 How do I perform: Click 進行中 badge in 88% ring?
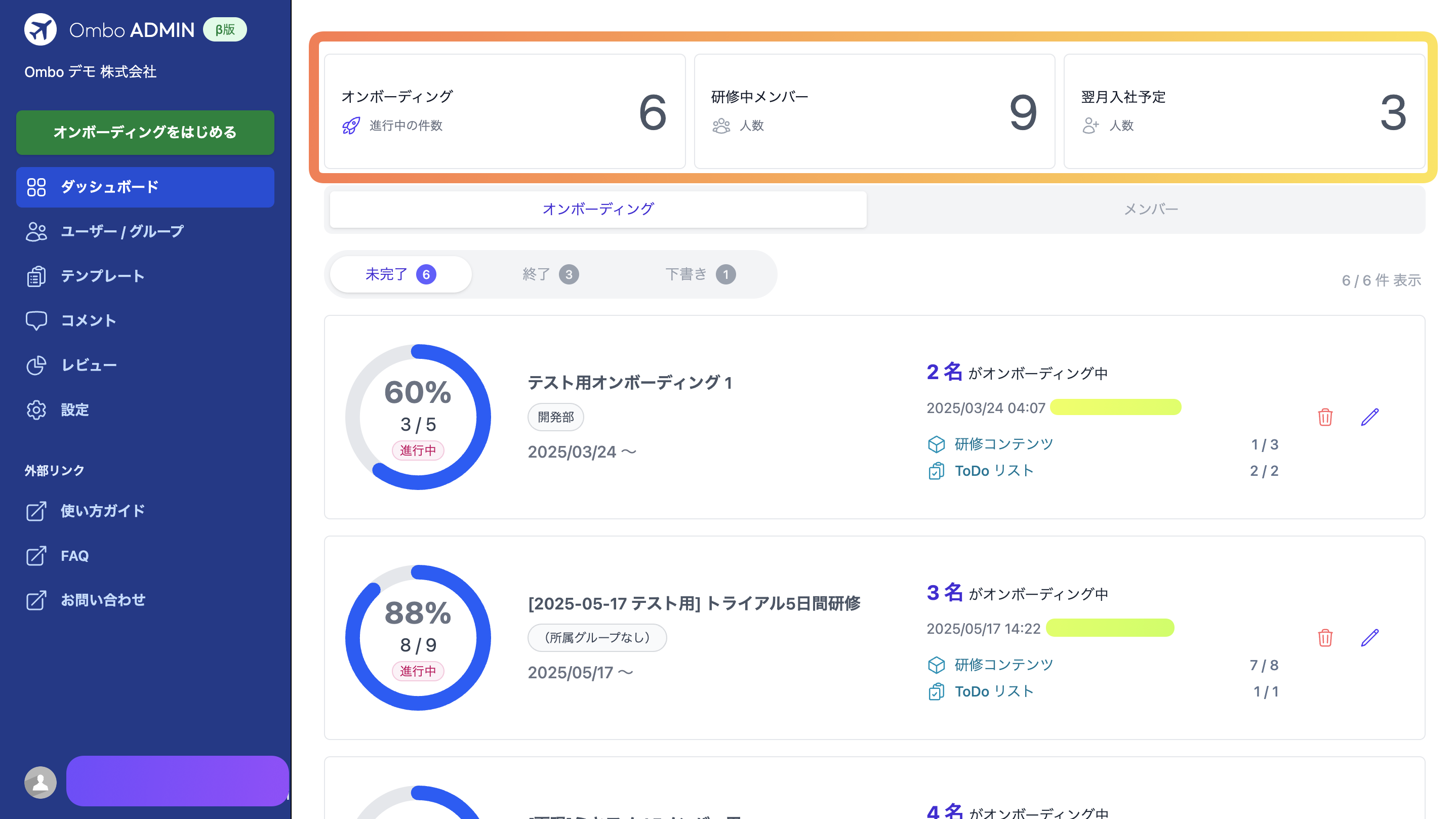pyautogui.click(x=418, y=671)
